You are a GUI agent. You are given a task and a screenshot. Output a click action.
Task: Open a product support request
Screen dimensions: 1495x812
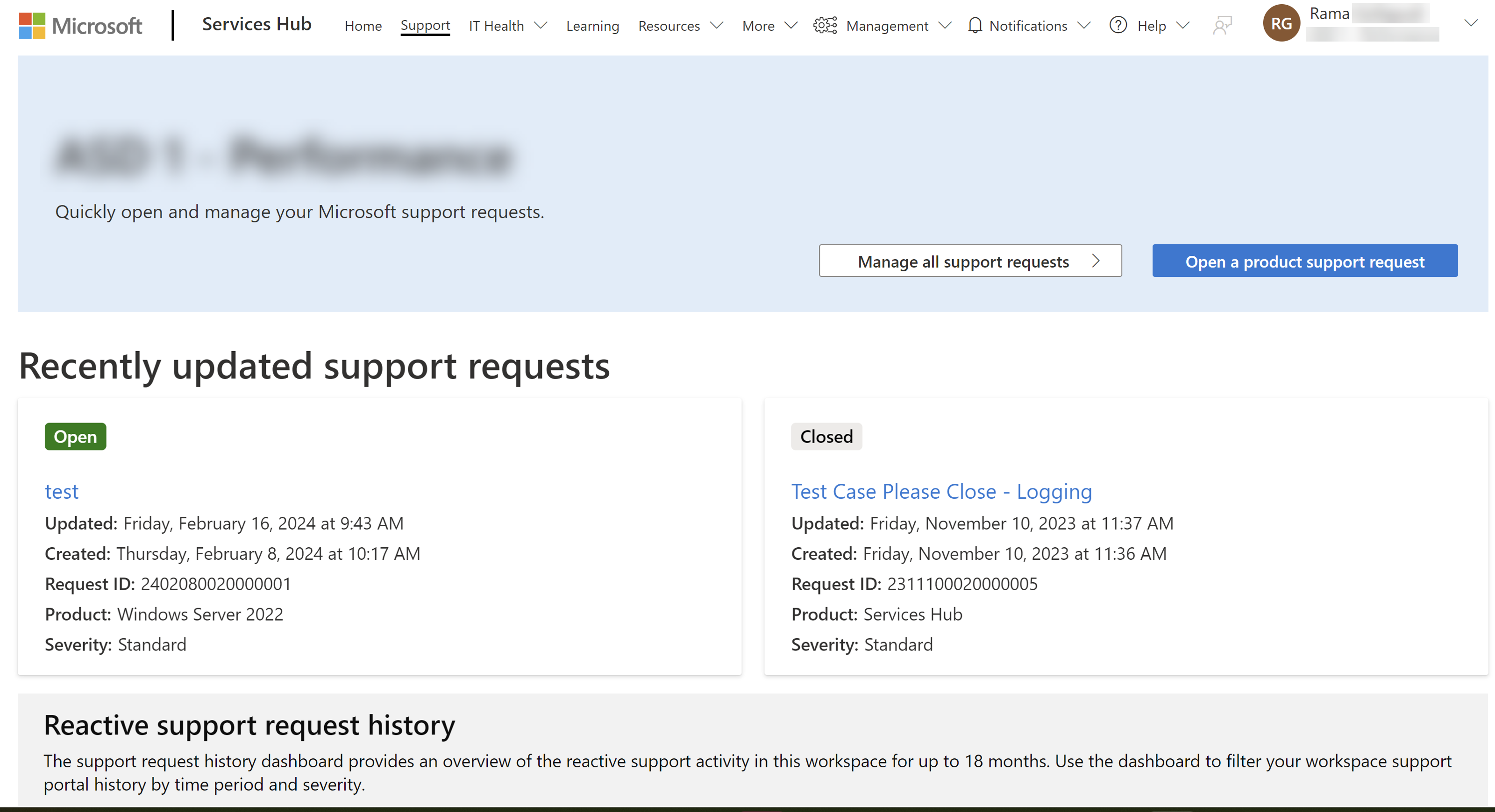[1304, 260]
